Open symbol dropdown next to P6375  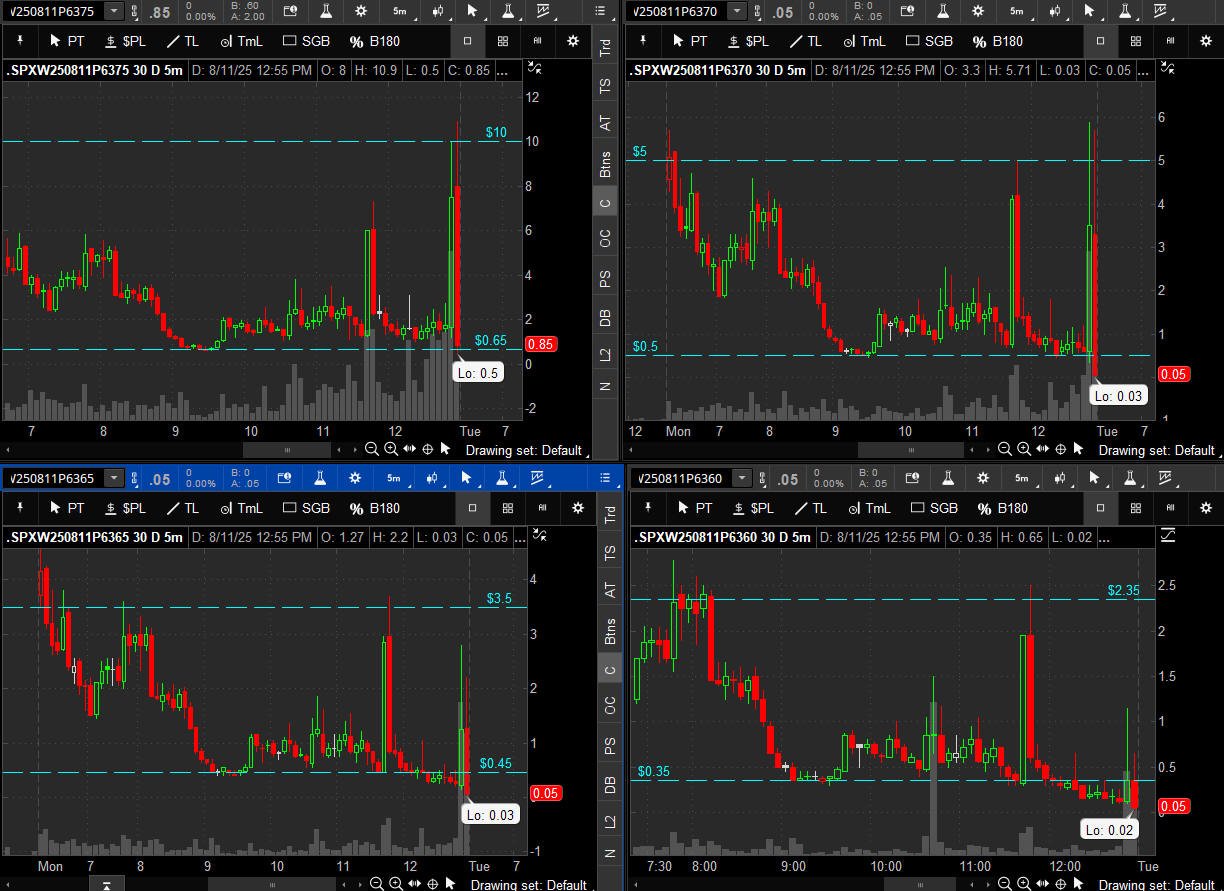113,11
